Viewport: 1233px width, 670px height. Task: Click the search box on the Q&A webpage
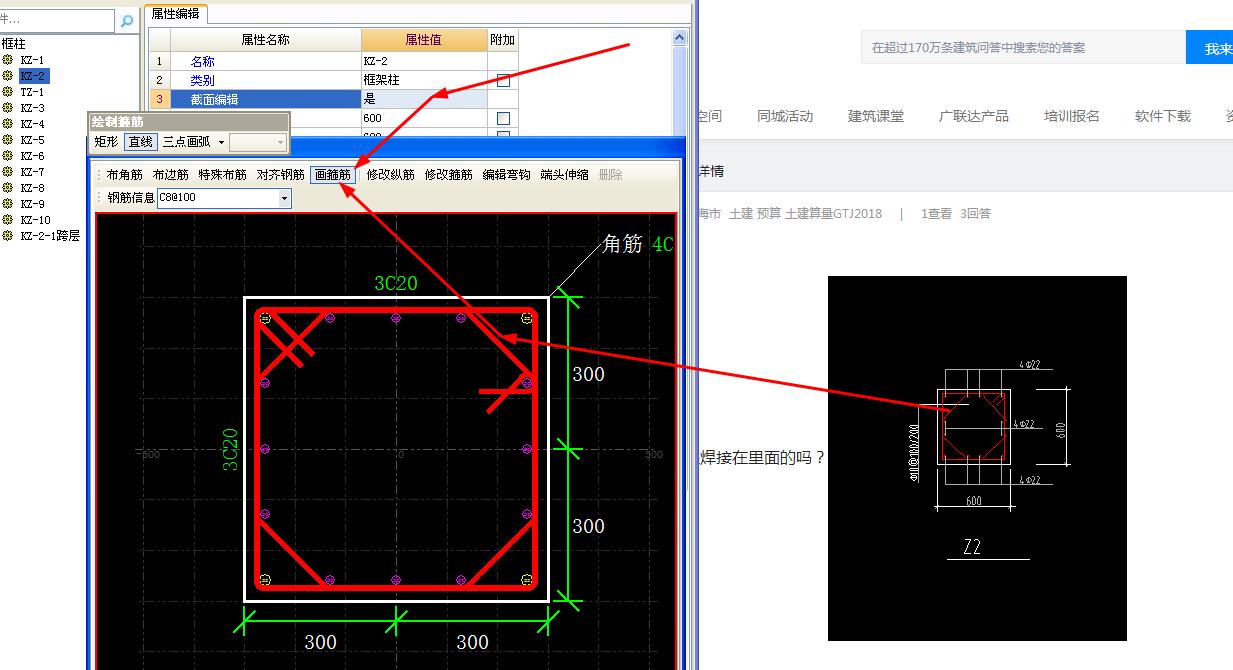tap(1023, 47)
